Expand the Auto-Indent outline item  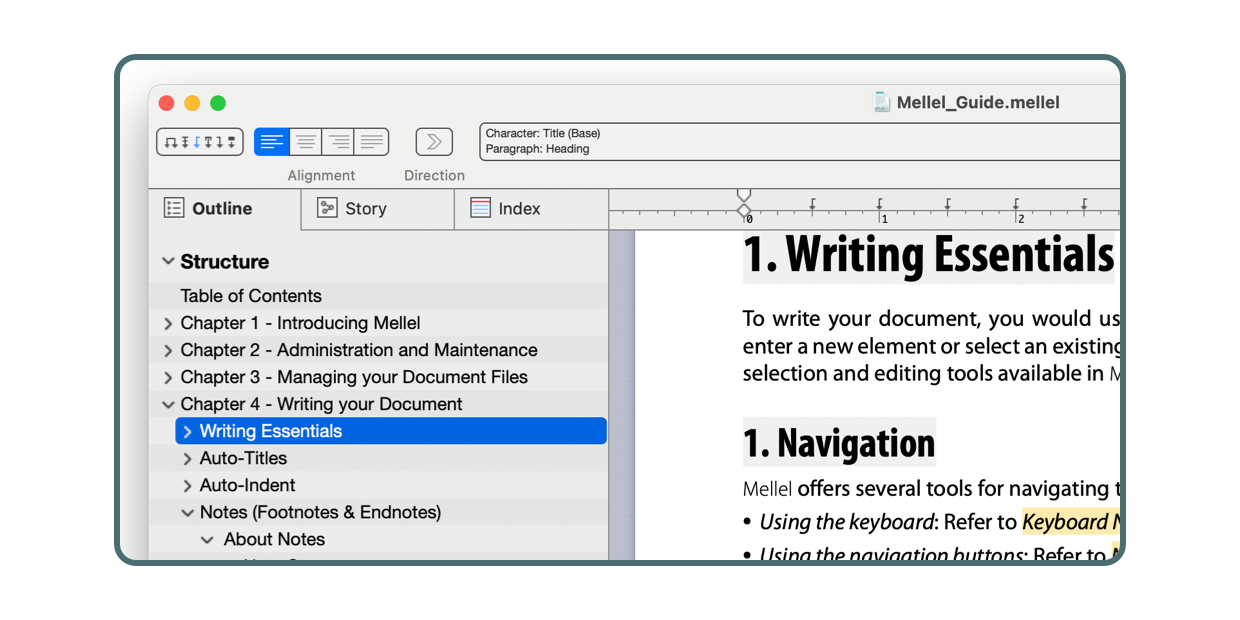(187, 485)
